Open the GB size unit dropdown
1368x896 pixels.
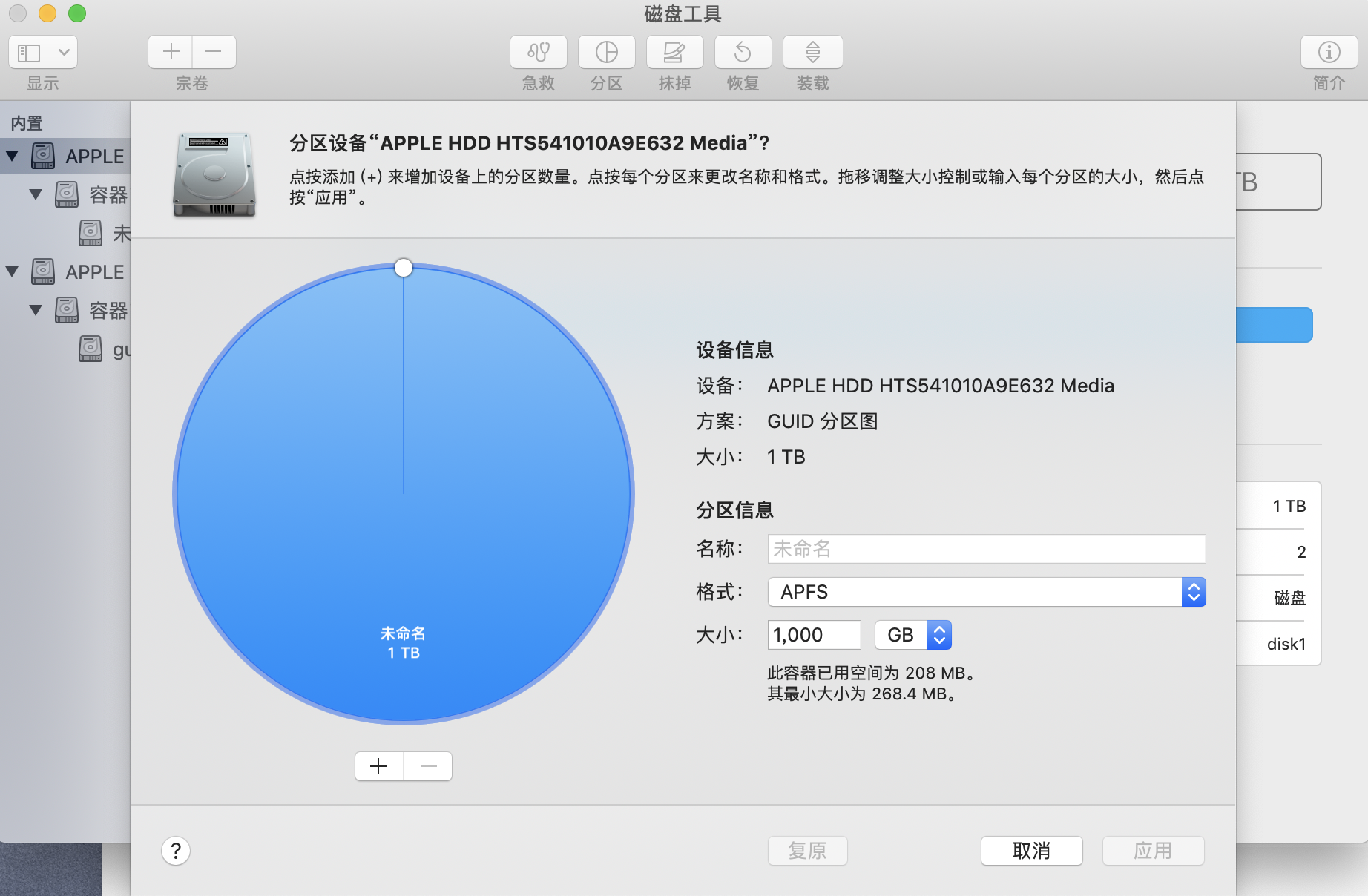[913, 635]
